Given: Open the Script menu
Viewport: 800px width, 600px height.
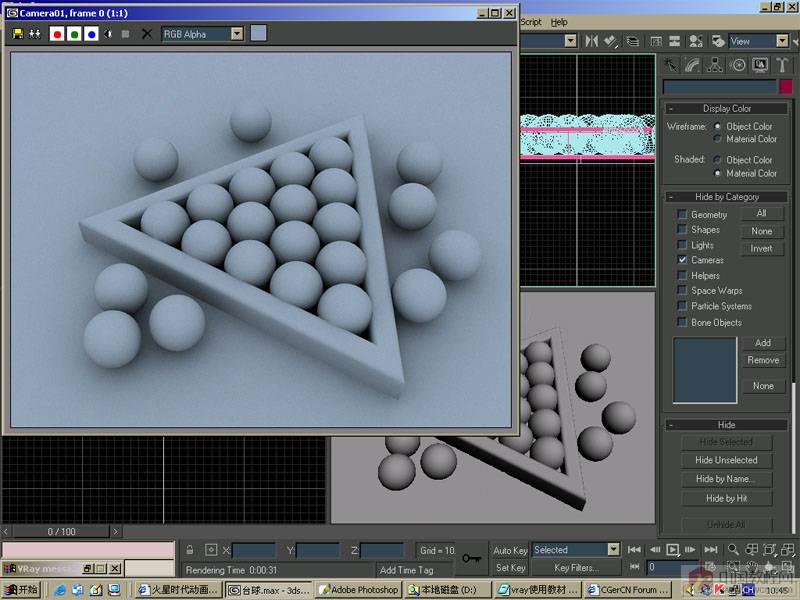Looking at the screenshot, I should tap(531, 22).
